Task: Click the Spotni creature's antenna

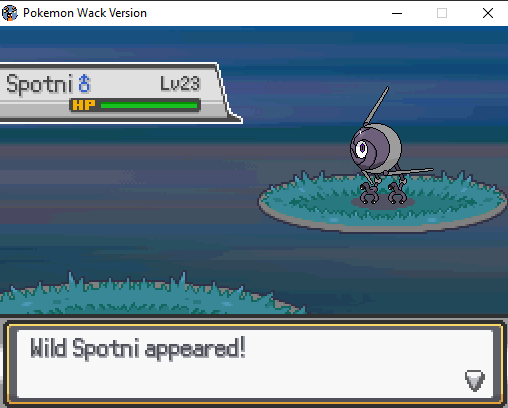Action: pos(376,106)
